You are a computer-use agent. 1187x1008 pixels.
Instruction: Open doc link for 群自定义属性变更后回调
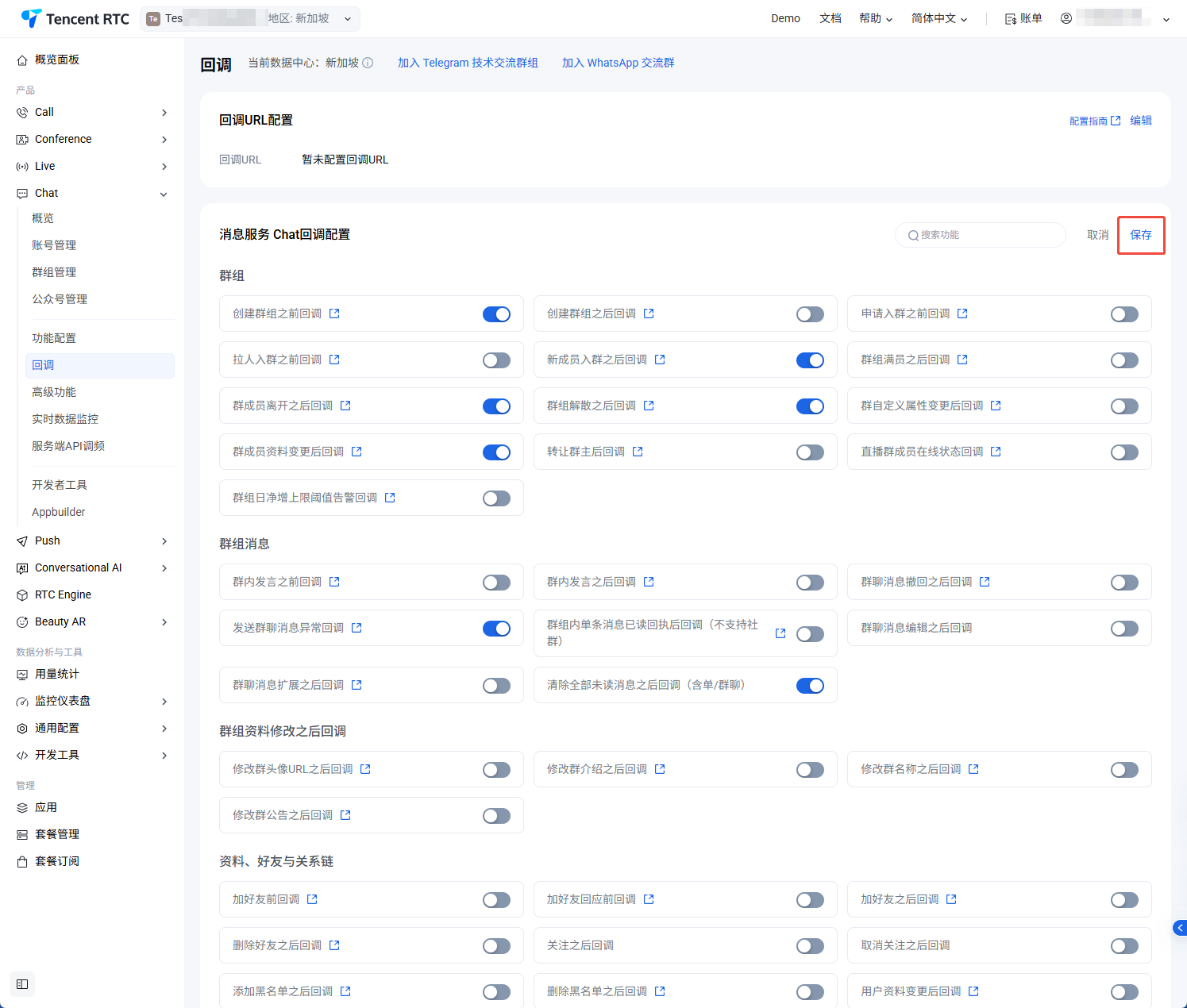996,406
